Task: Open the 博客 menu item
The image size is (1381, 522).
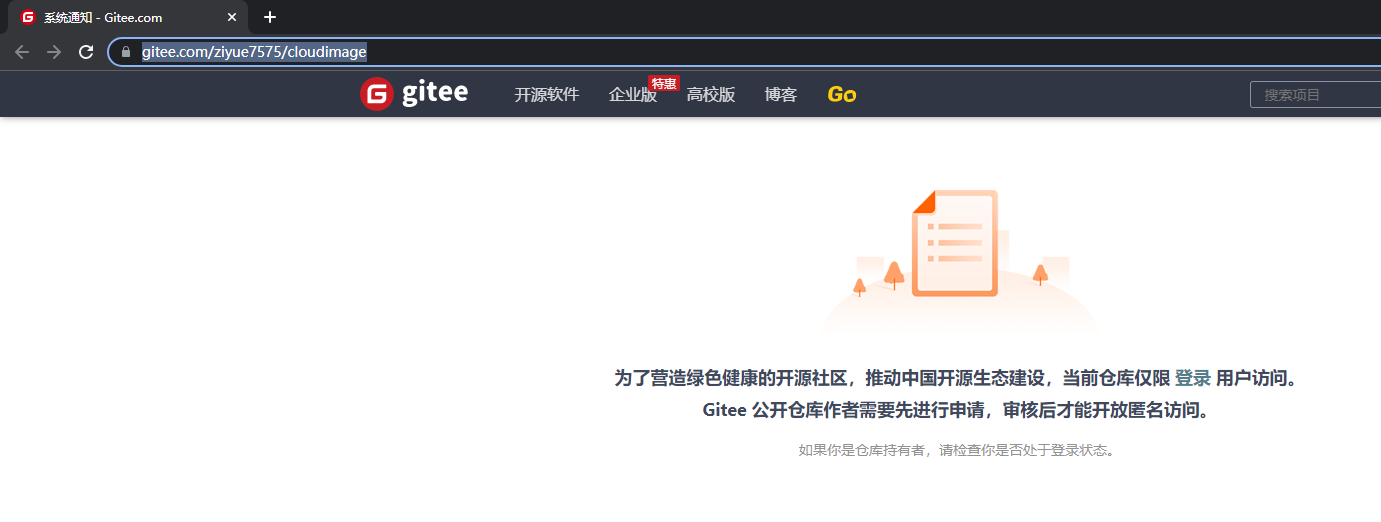Action: tap(781, 95)
